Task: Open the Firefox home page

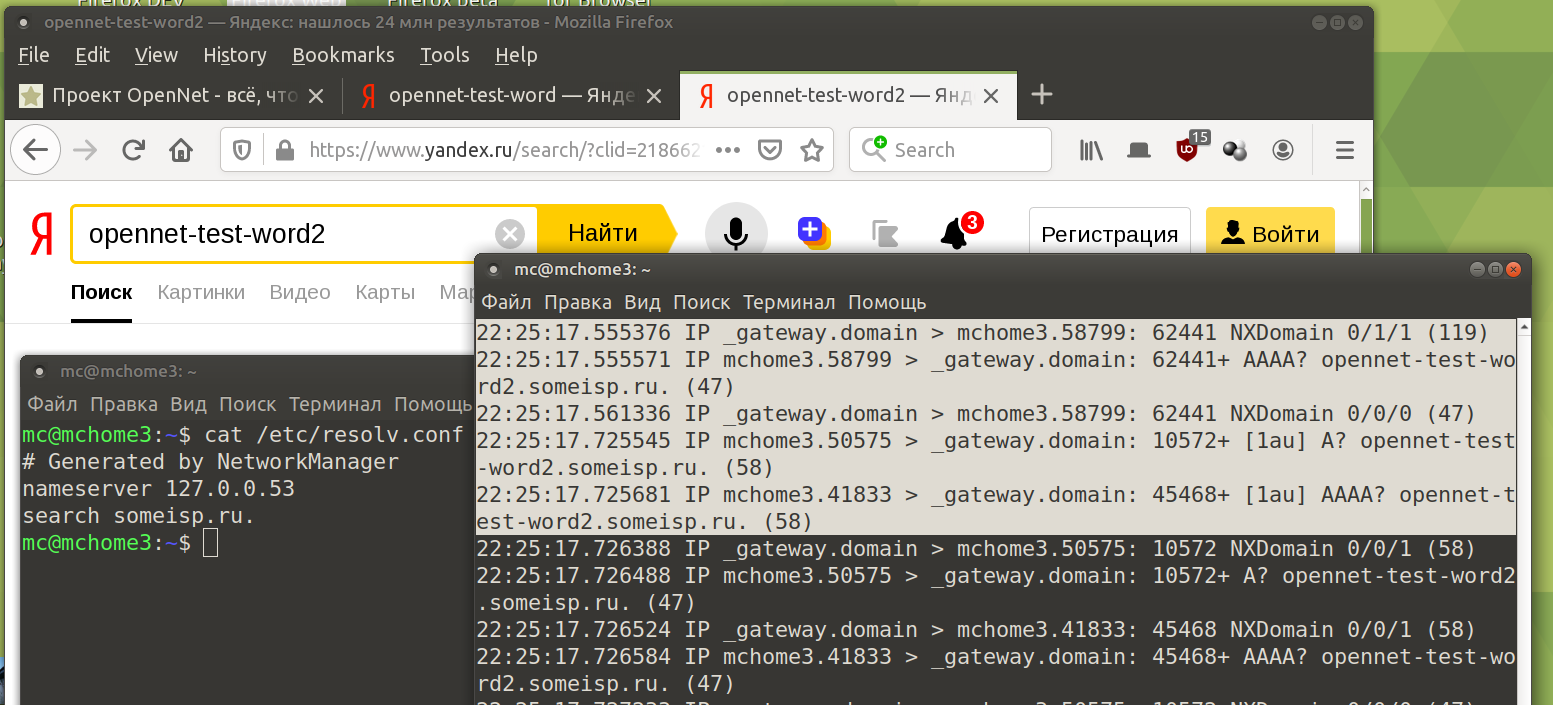Action: point(181,150)
